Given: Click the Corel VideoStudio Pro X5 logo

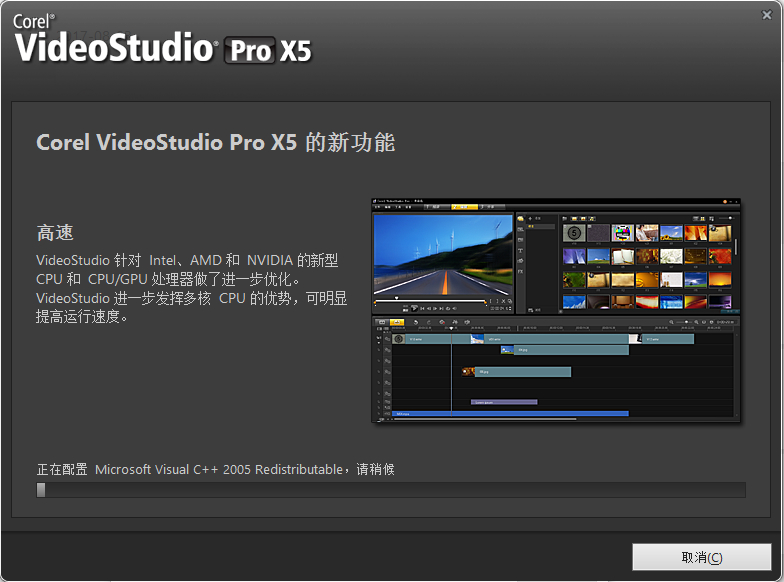Looking at the screenshot, I should pyautogui.click(x=163, y=39).
